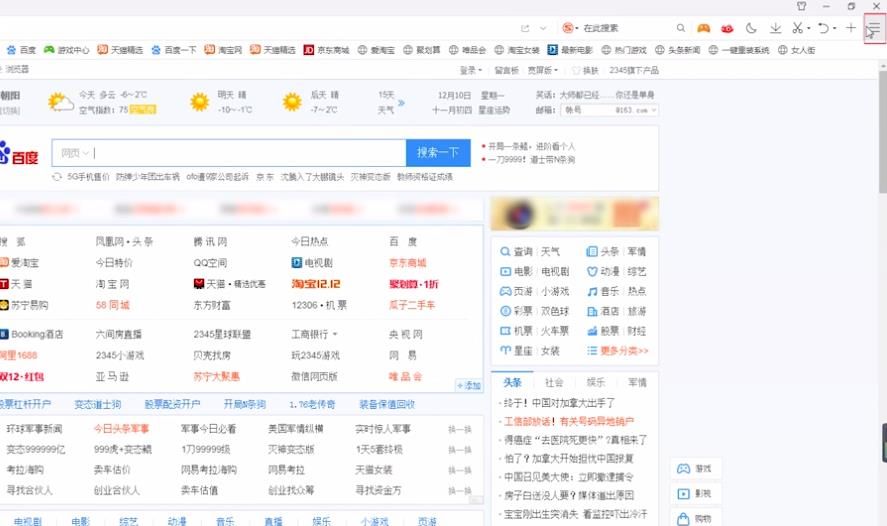Expand the email domain dropdown
The height and width of the screenshot is (526, 887).
click(653, 110)
